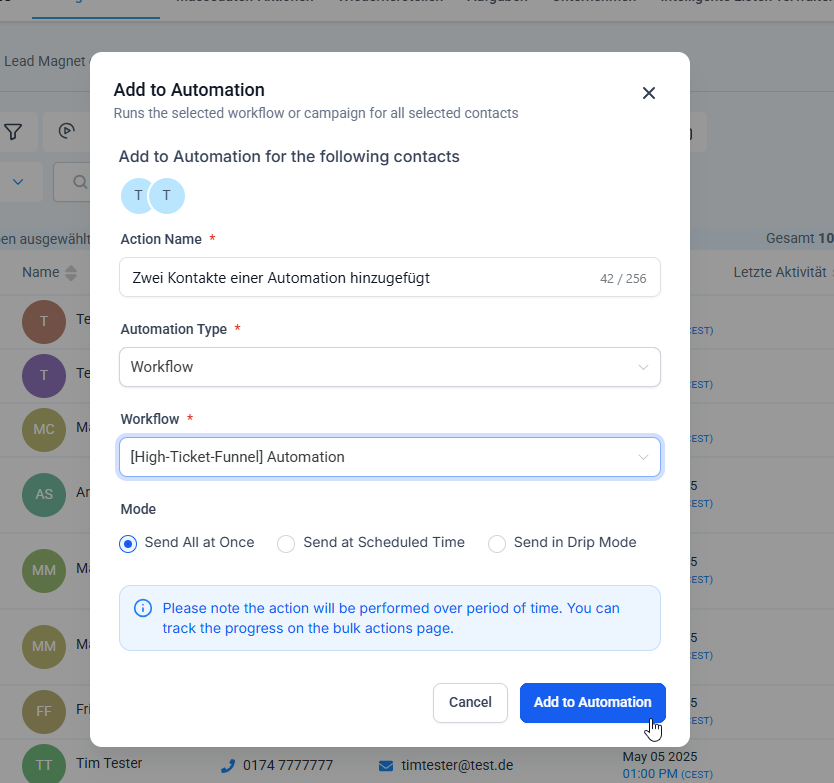Close the Add to Automation dialog

click(649, 93)
